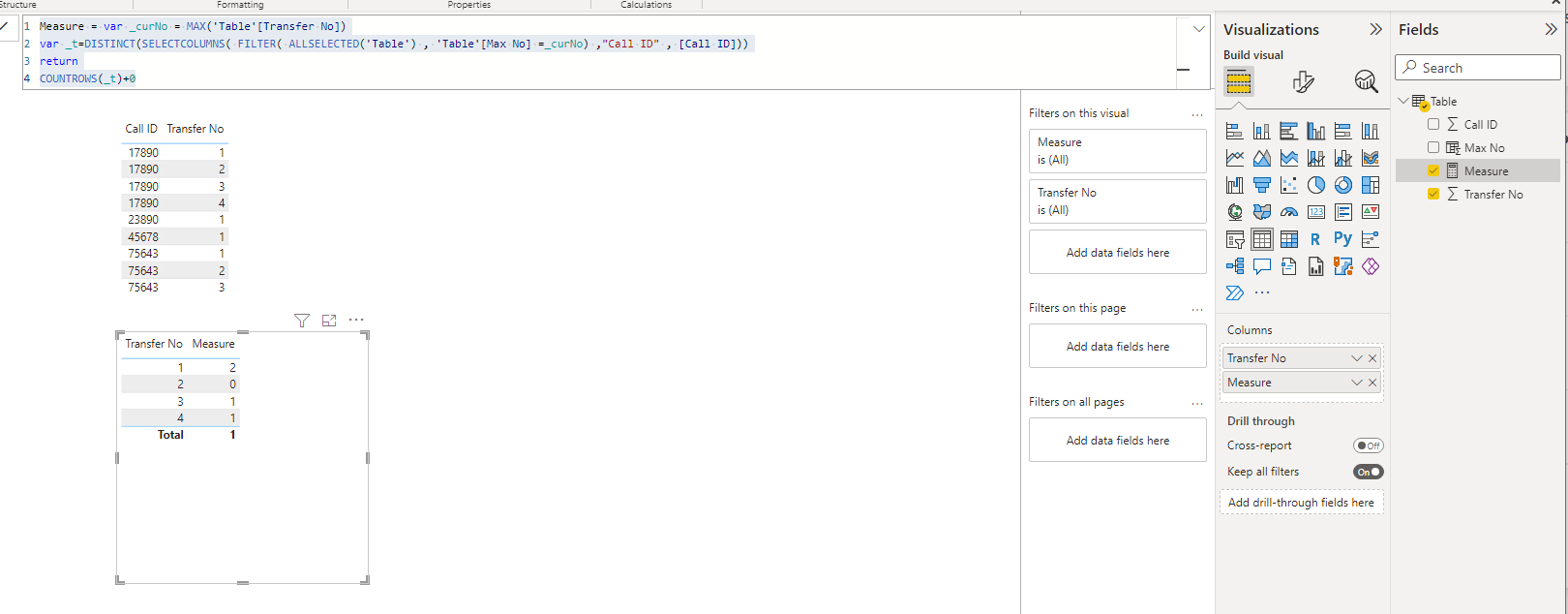This screenshot has height=614, width=1568.
Task: Select the Build visual tab
Action: pyautogui.click(x=1239, y=81)
